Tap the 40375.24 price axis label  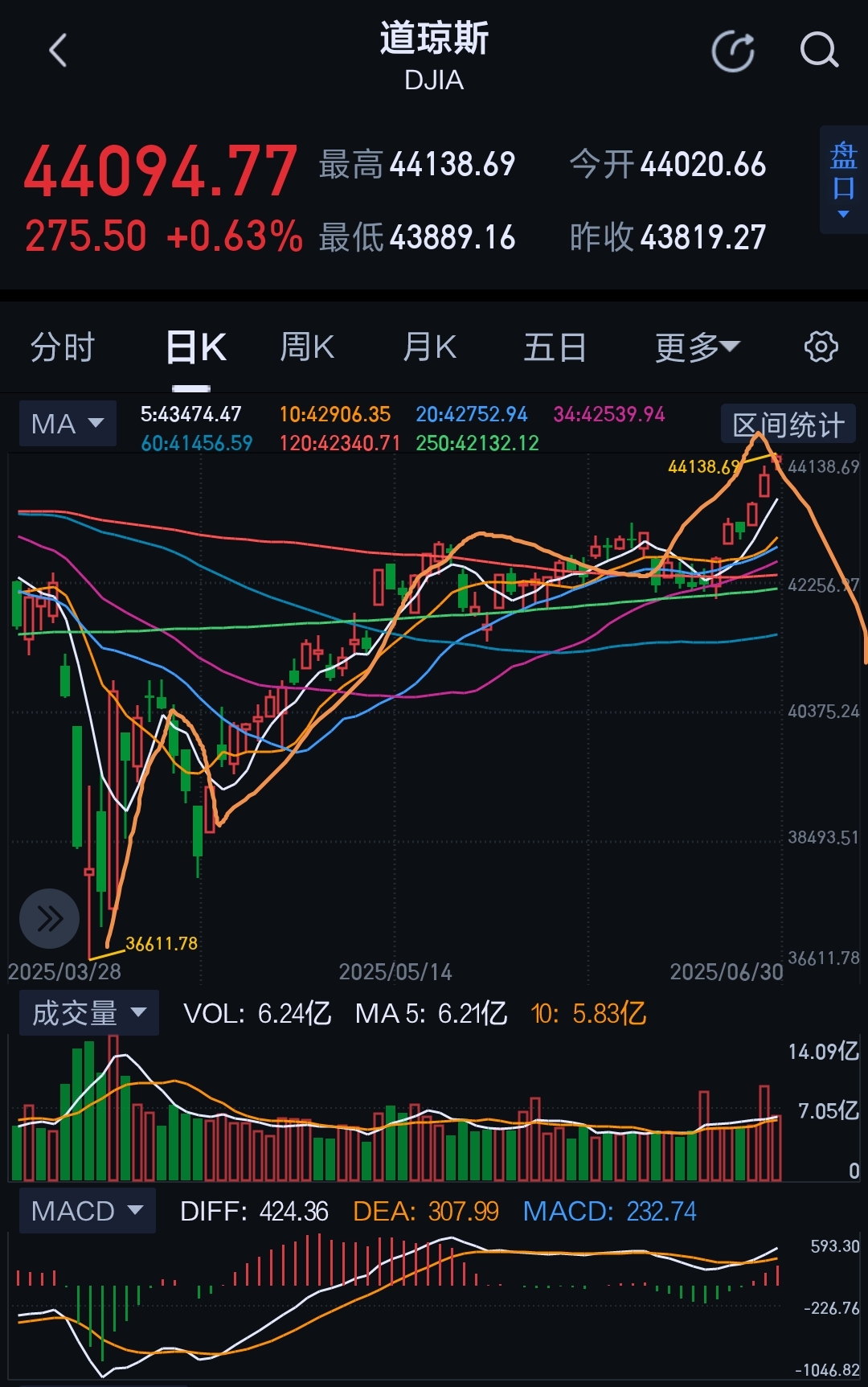coord(824,712)
